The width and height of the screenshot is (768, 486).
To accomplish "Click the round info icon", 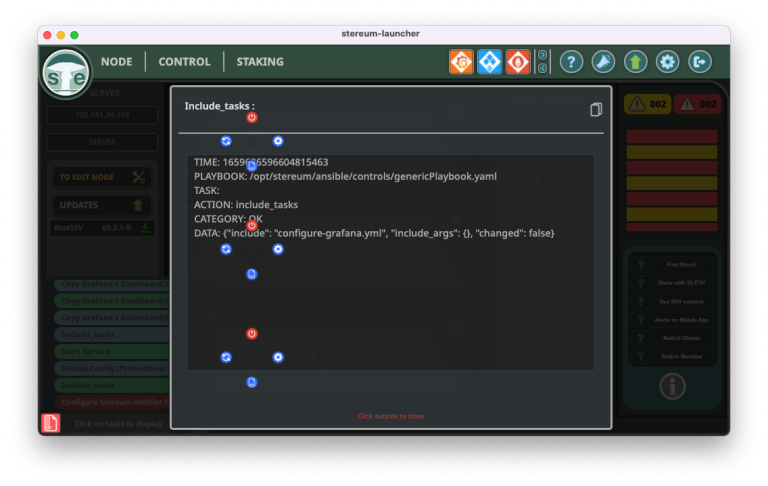I will [x=672, y=386].
